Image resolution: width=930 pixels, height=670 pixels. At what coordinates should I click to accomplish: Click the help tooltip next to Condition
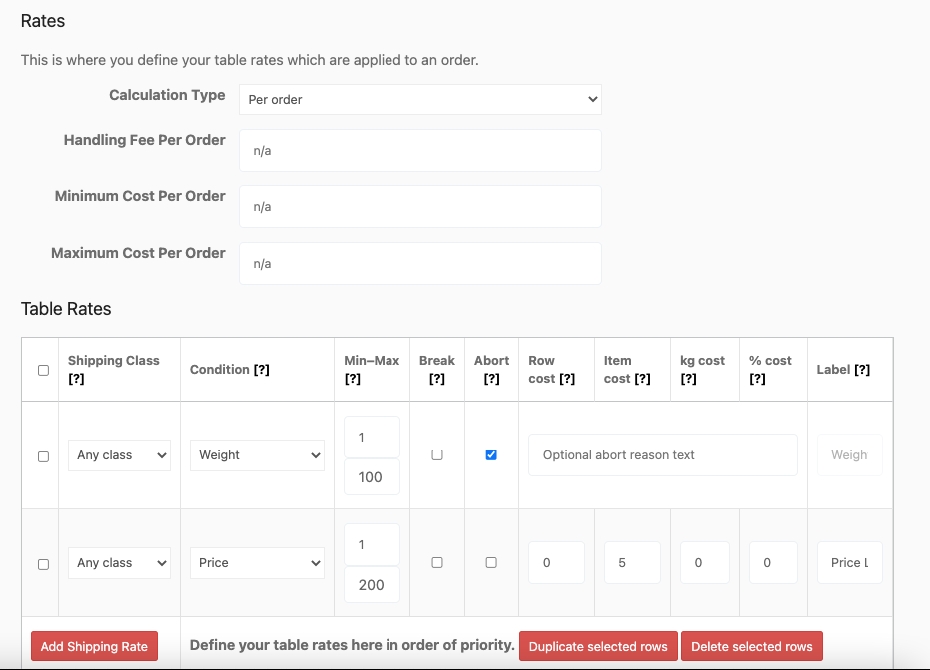[x=261, y=370]
